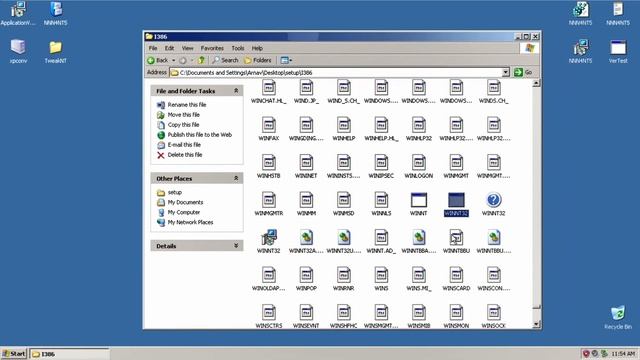Select the WINLOGON file icon
Viewport: 640px width, 360px height.
tap(419, 163)
